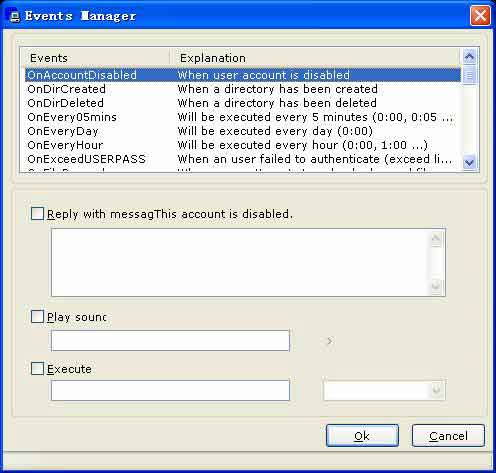Enable the Reply with message checkbox
Image resolution: width=496 pixels, height=473 pixels.
(37, 214)
